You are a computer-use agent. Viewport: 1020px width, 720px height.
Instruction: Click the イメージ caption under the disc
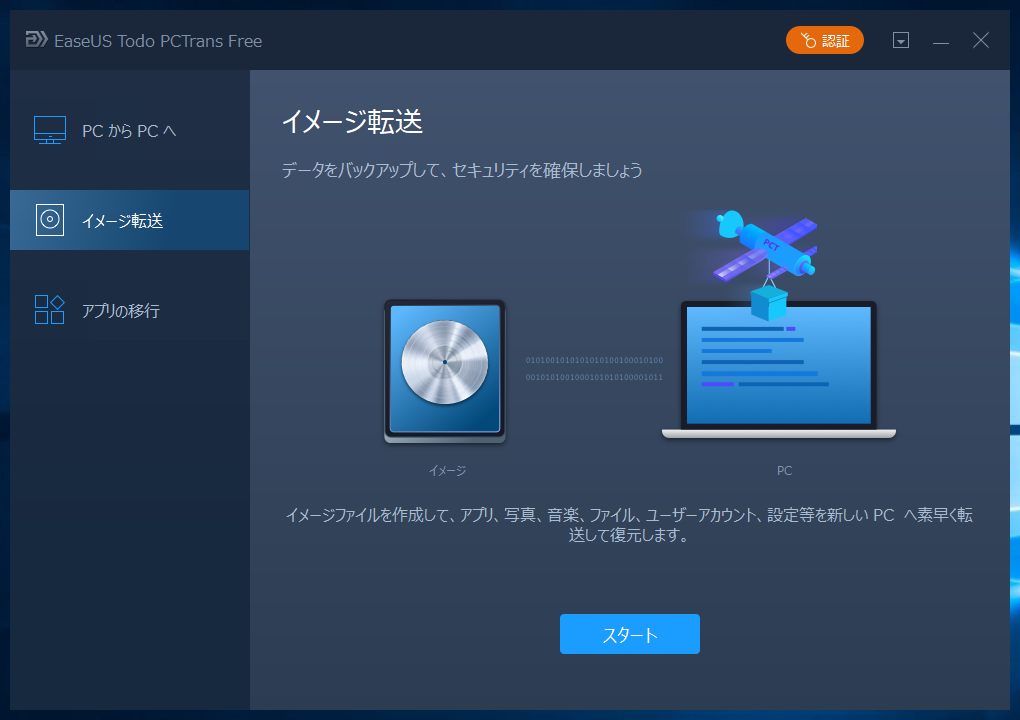tap(448, 470)
